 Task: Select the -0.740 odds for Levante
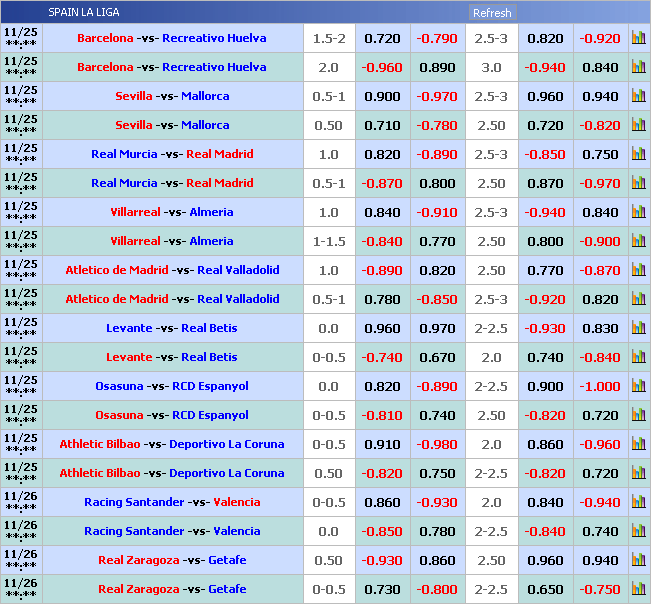tap(382, 357)
